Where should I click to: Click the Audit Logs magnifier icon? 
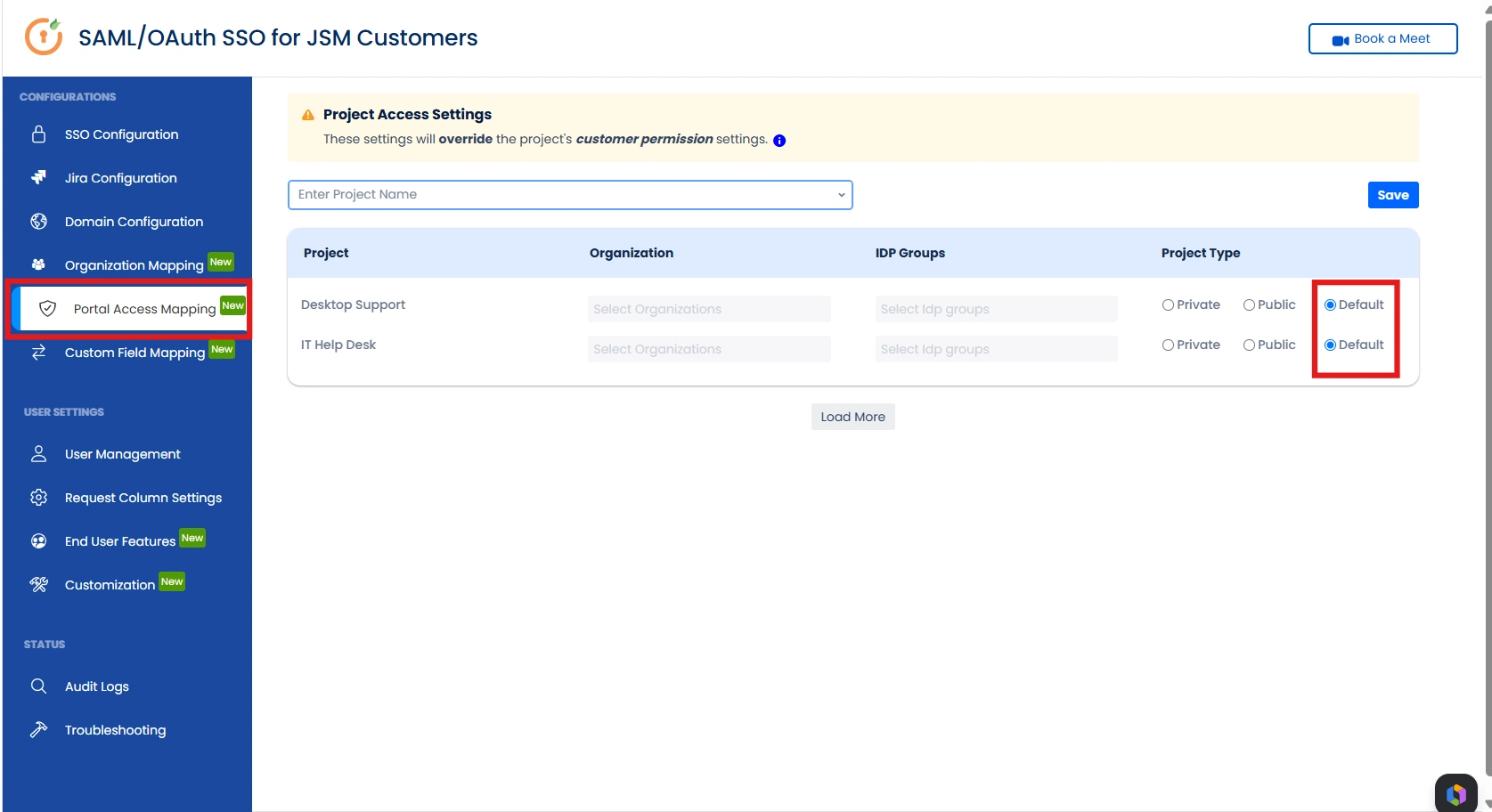pos(38,686)
